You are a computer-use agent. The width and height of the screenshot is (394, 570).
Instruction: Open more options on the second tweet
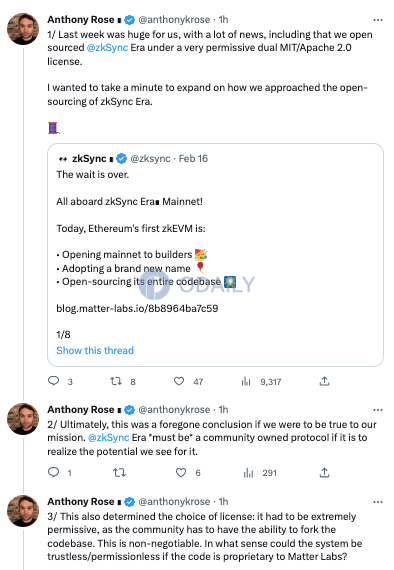[x=378, y=410]
